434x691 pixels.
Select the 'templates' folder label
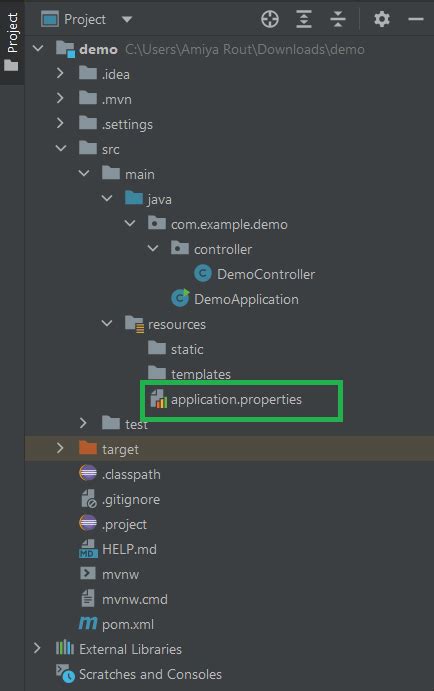[200, 374]
